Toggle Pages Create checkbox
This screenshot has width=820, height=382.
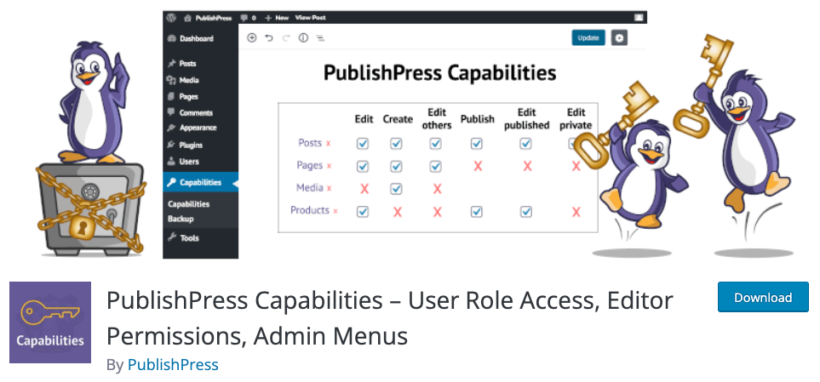396,166
